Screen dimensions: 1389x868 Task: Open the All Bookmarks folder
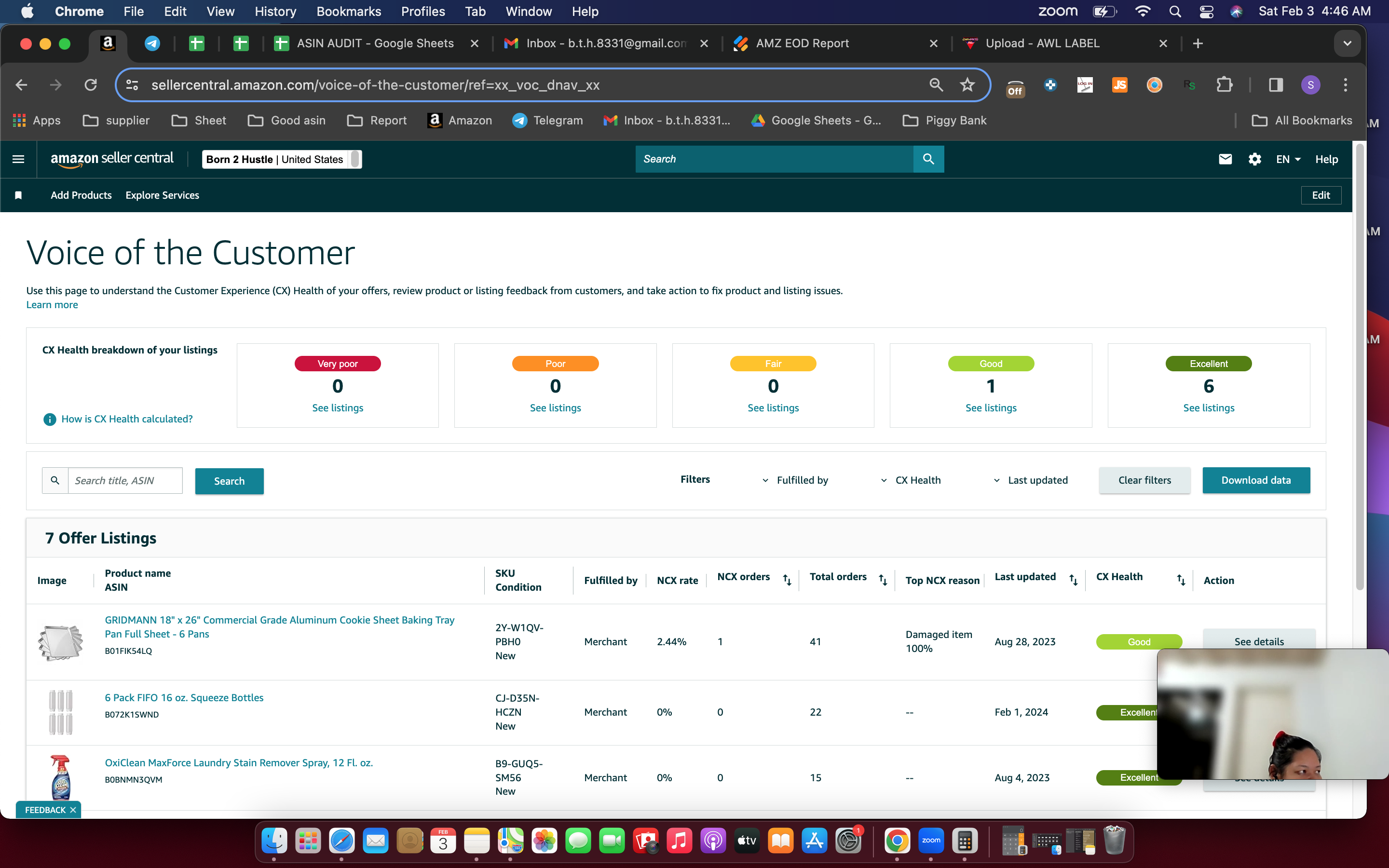pos(1302,121)
